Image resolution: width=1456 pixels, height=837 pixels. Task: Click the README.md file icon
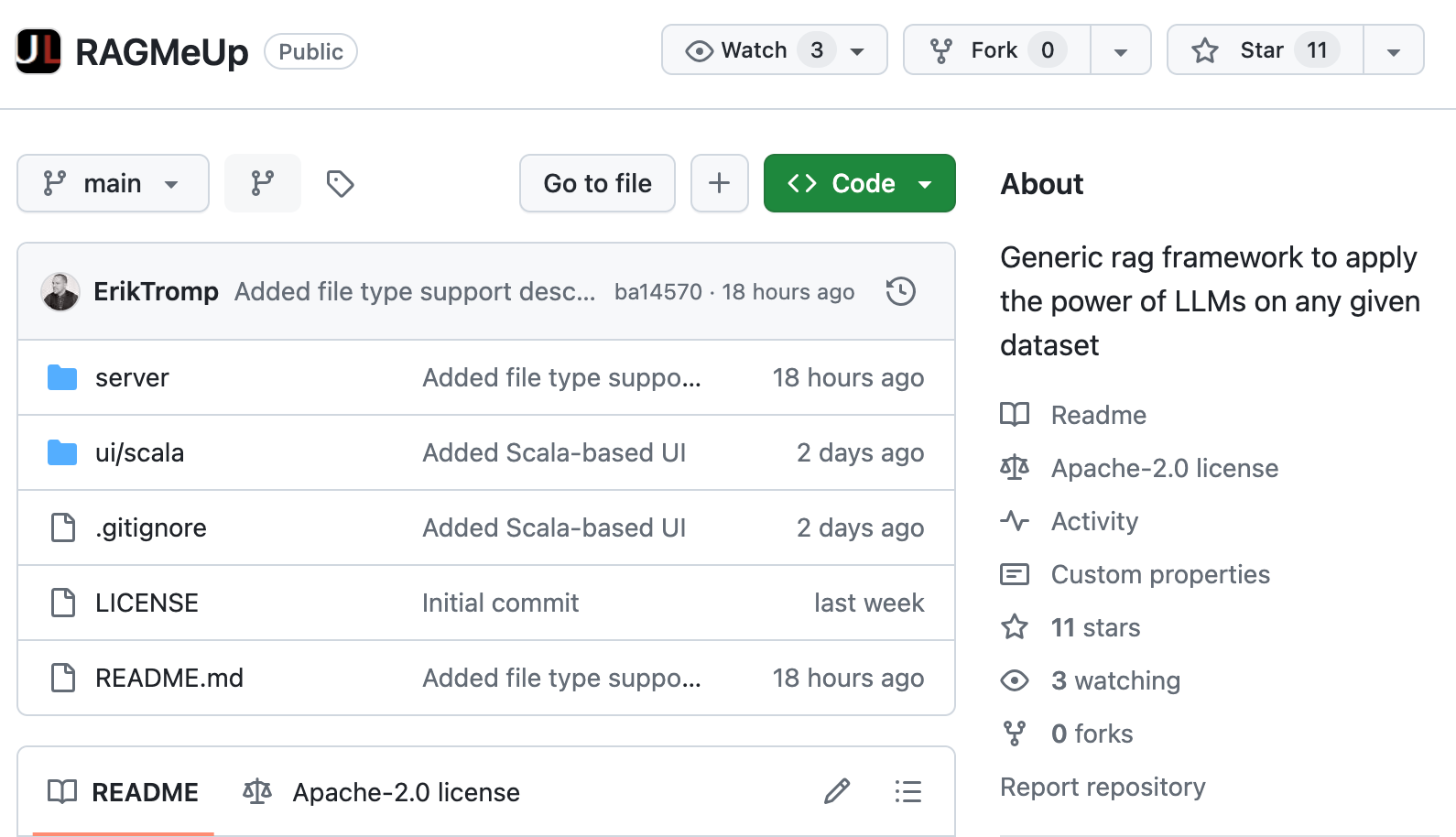click(63, 678)
